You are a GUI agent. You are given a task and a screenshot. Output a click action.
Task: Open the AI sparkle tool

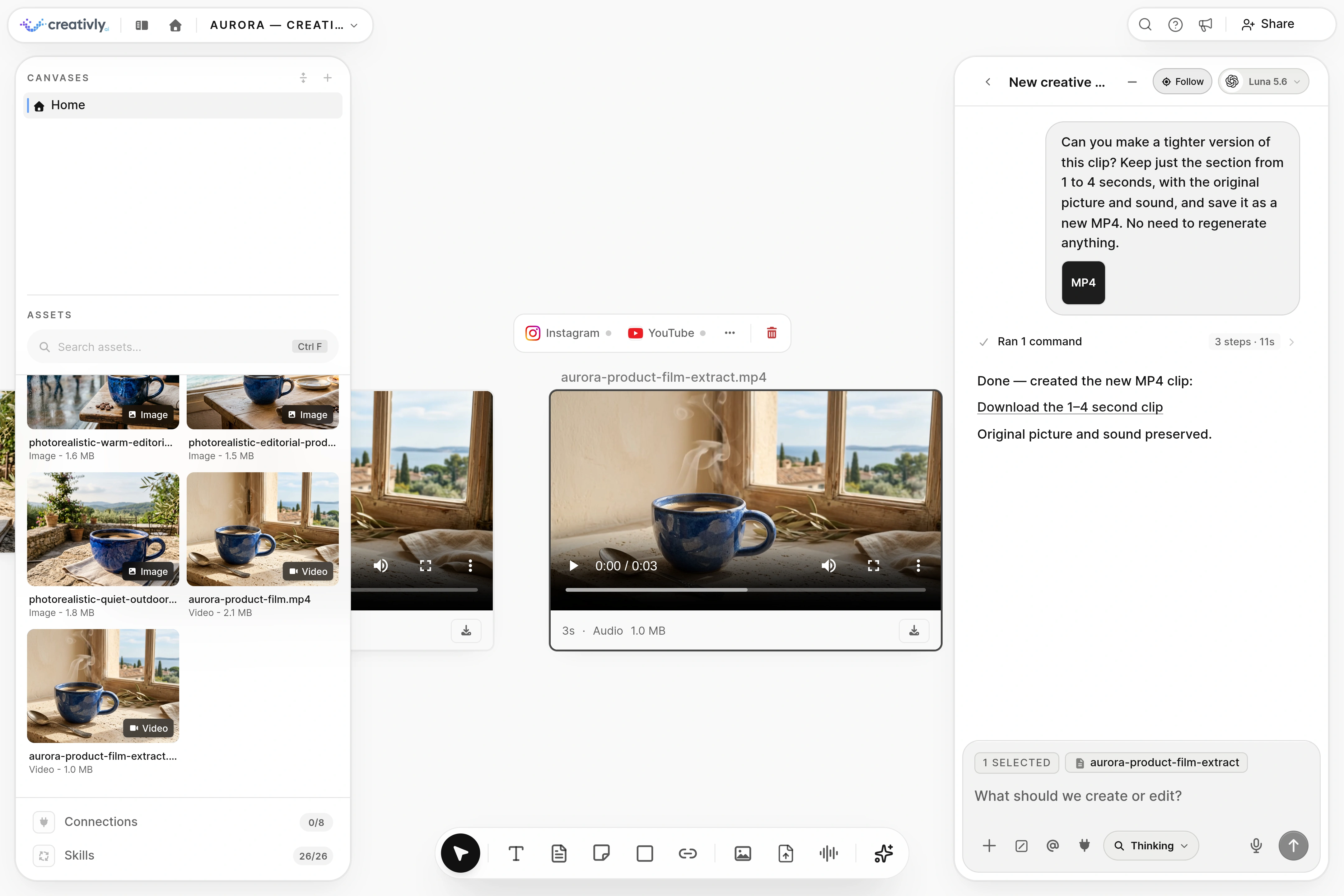tap(884, 853)
